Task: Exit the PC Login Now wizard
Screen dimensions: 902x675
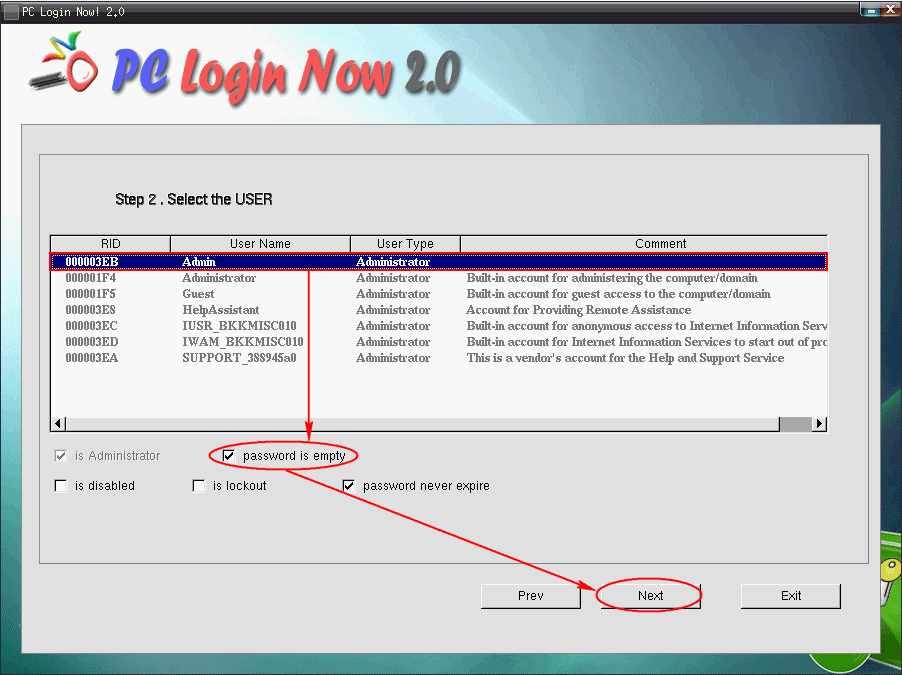Action: click(x=790, y=596)
